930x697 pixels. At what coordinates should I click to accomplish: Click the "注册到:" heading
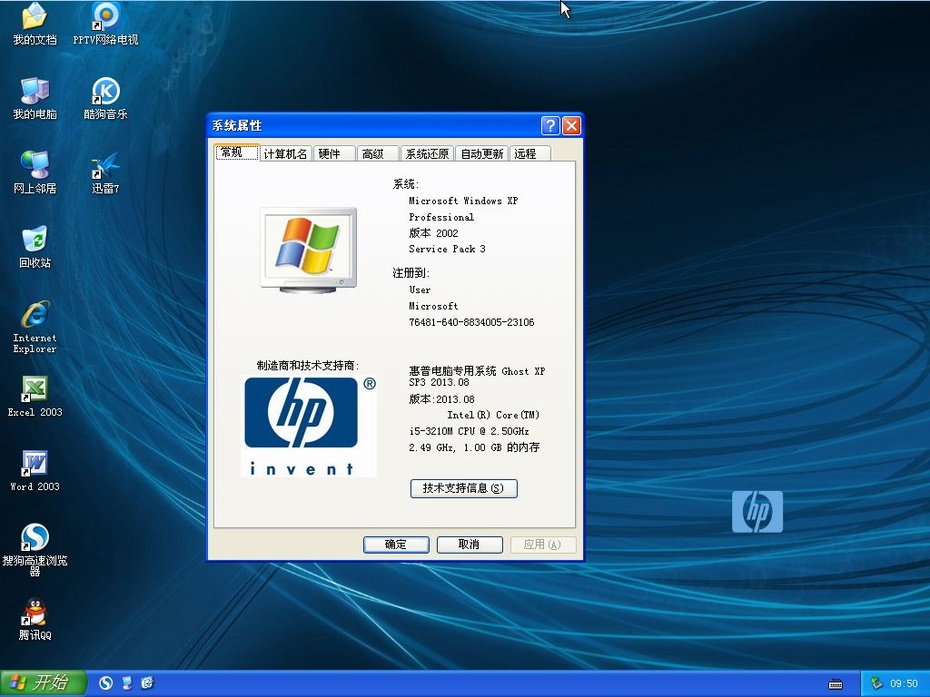point(411,273)
